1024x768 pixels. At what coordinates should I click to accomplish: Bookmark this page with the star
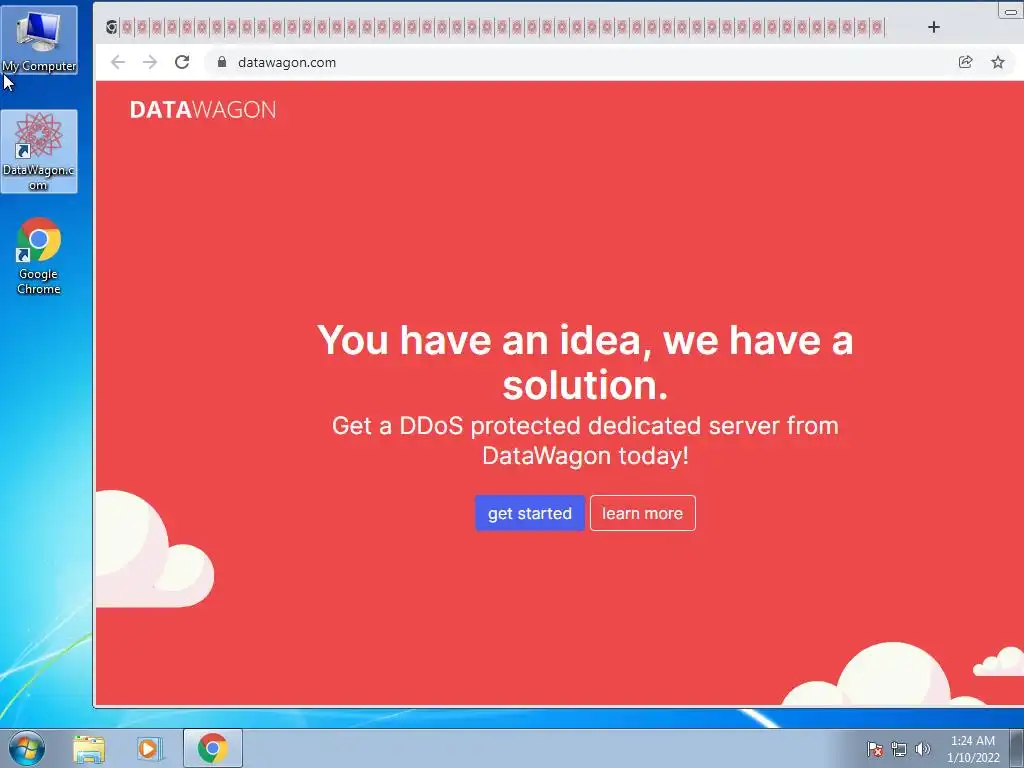pos(998,62)
